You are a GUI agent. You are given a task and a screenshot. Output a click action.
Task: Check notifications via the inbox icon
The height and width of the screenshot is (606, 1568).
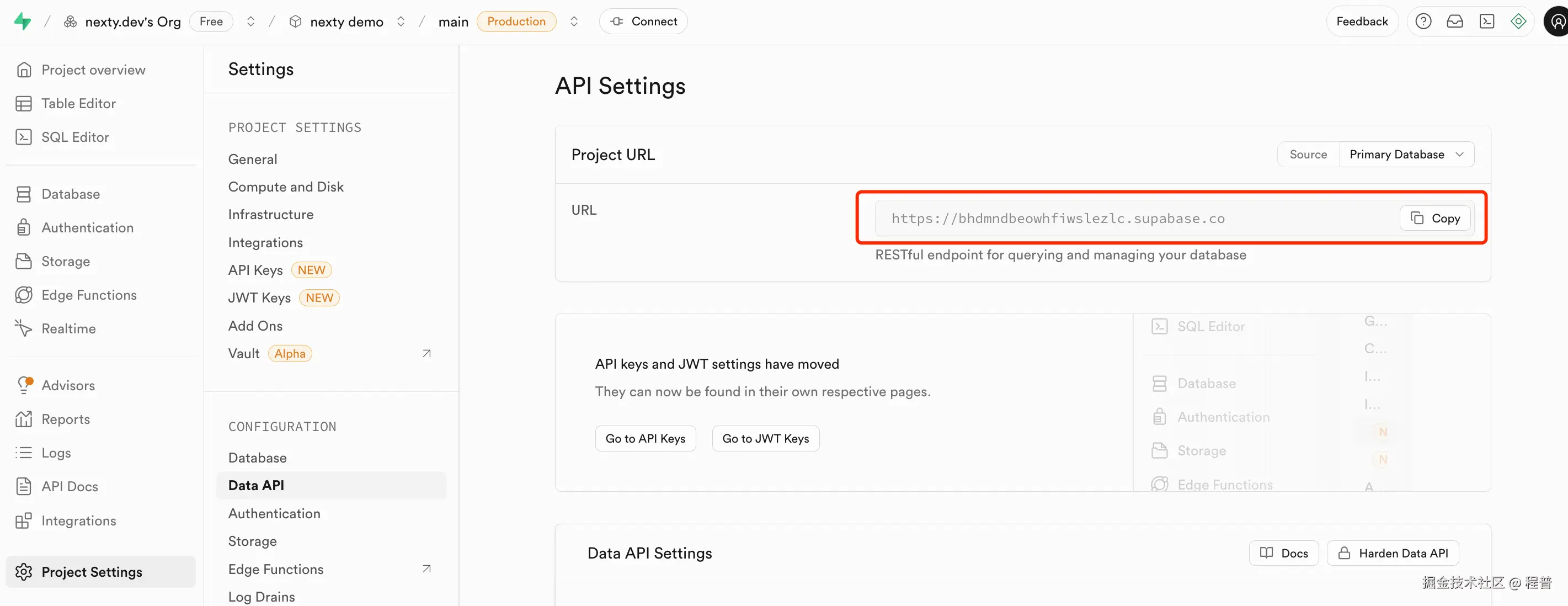1455,21
